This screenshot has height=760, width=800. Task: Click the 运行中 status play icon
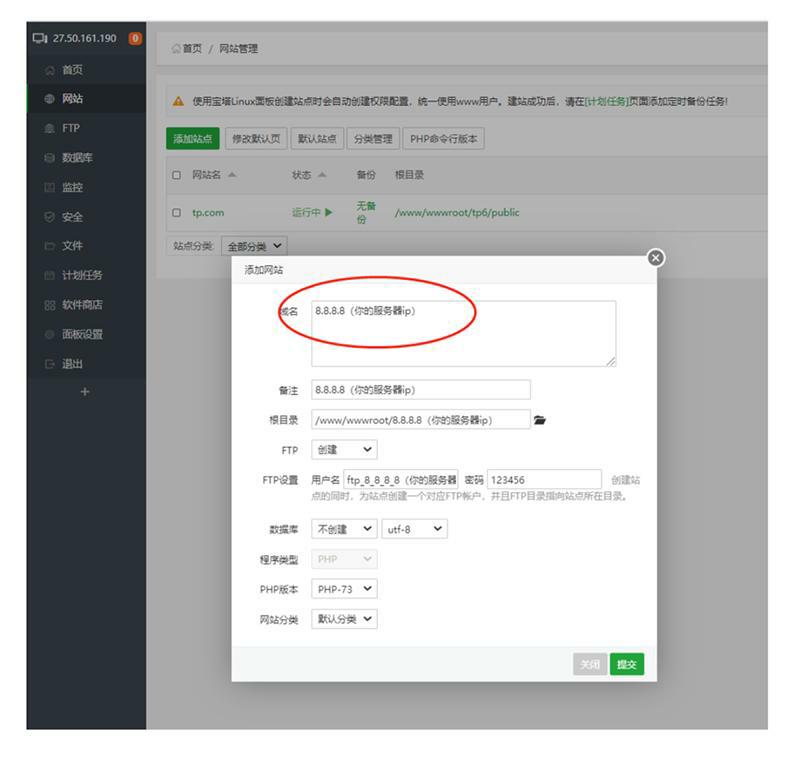328,212
